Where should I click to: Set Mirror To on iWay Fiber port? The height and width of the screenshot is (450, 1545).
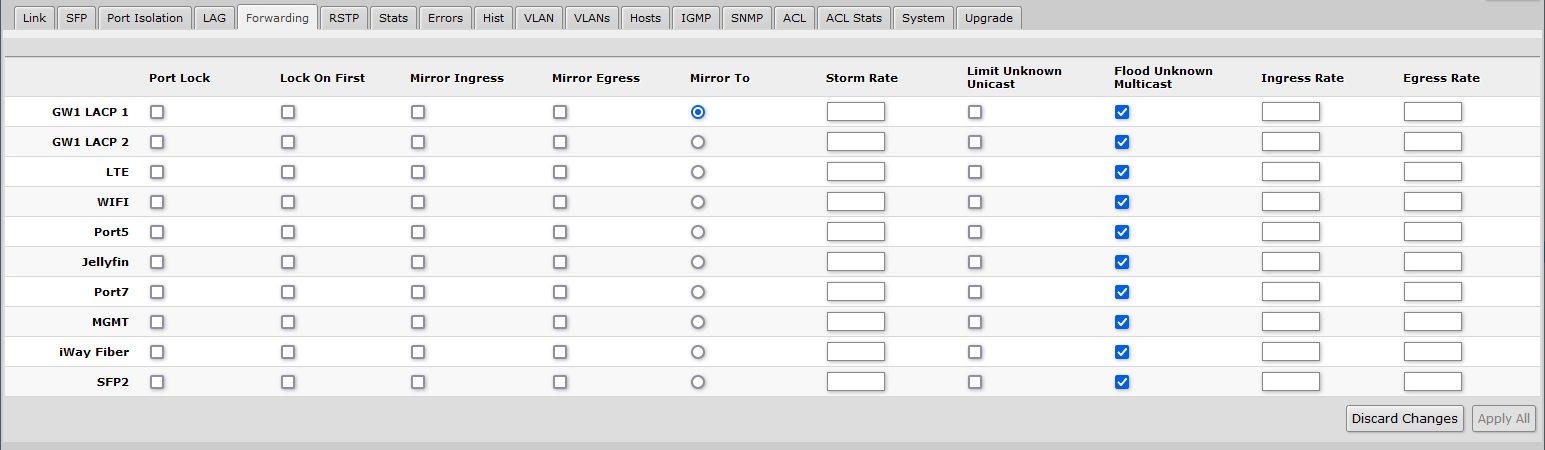pos(698,352)
